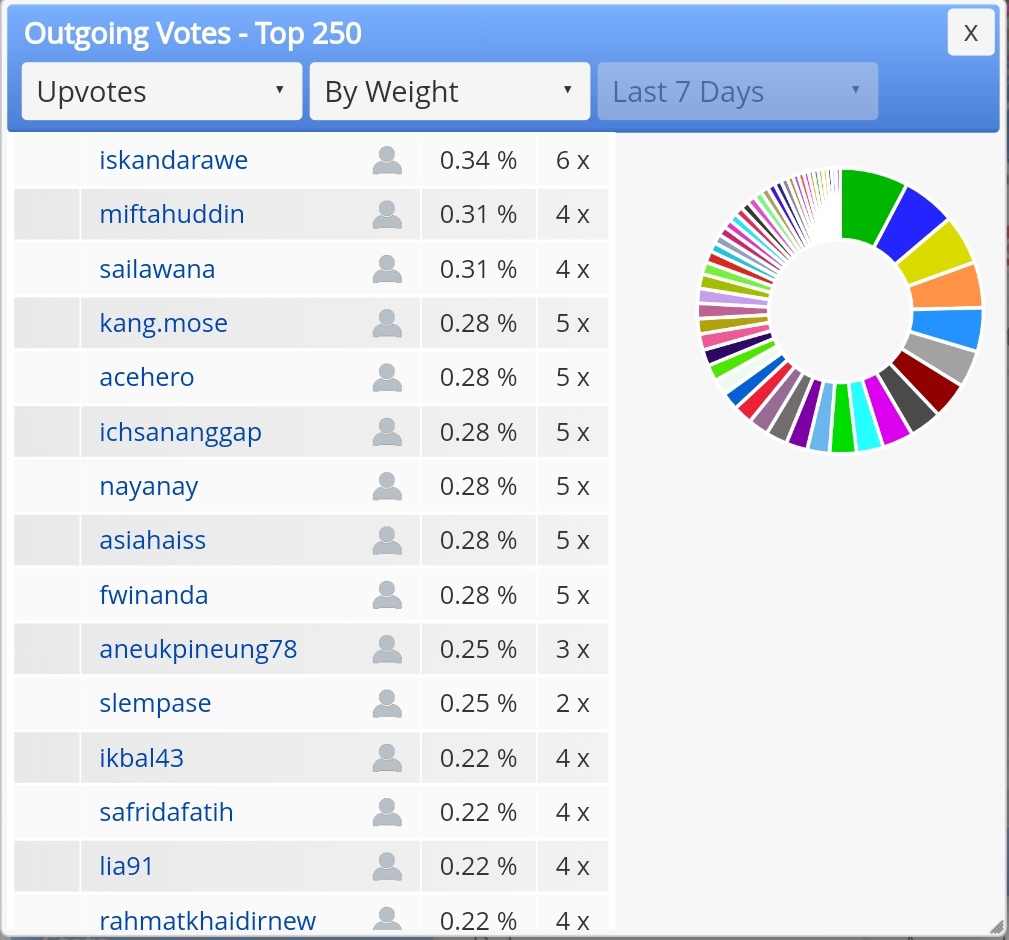Open the By Weight sorting dropdown
The image size is (1009, 940).
(450, 91)
